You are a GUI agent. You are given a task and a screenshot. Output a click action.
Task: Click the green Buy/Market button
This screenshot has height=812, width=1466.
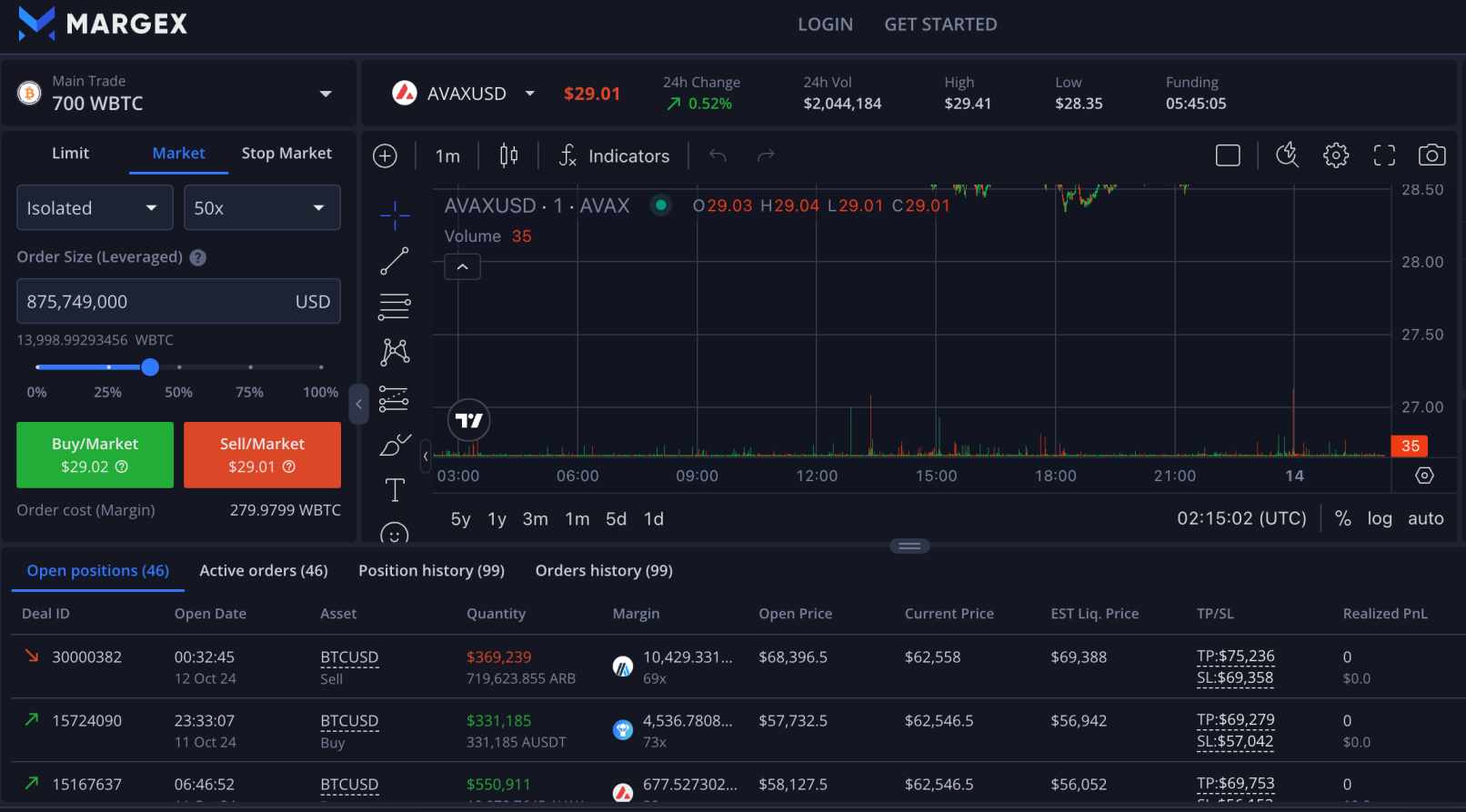pyautogui.click(x=95, y=455)
